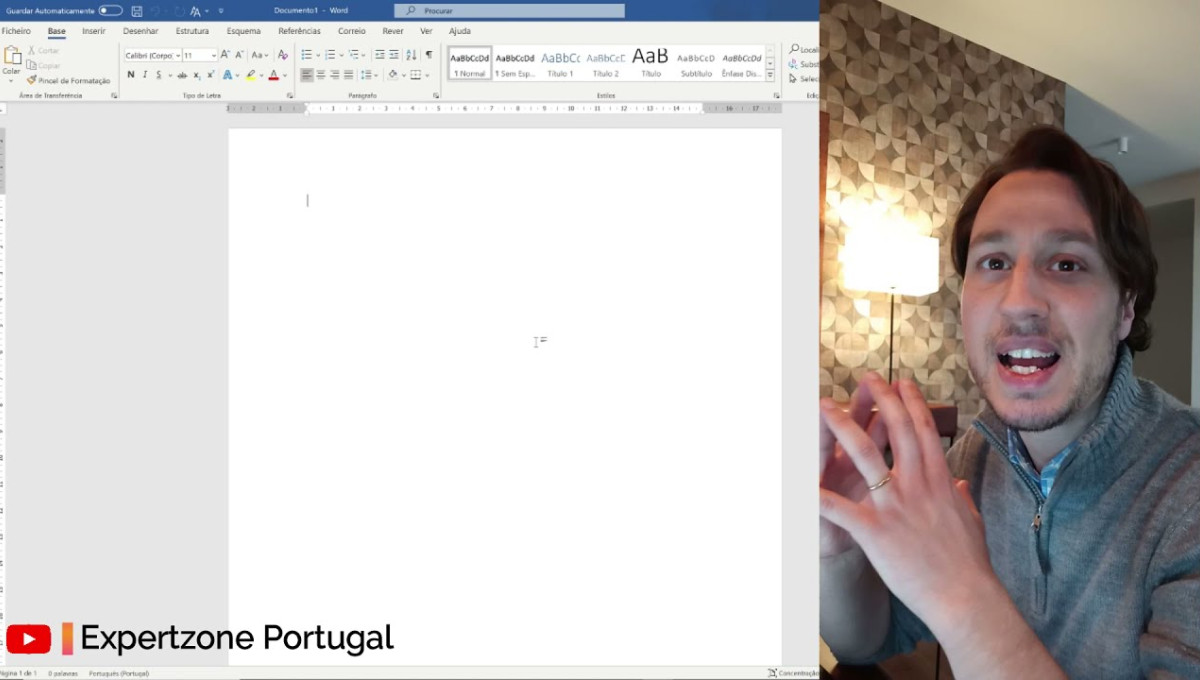Click Português (Portugal) in the status bar
Viewport: 1200px width, 680px height.
point(121,674)
